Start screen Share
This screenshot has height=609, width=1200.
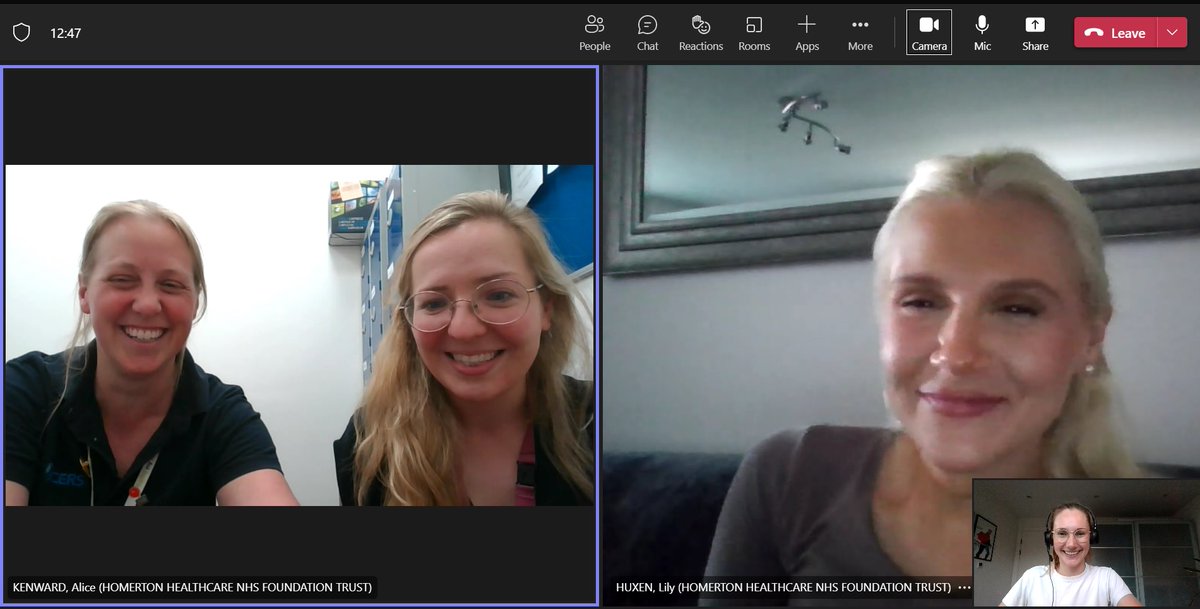pos(1035,31)
